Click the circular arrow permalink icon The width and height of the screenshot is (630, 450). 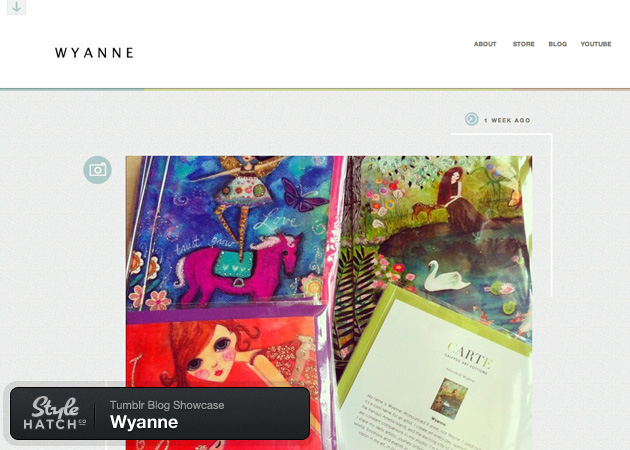click(x=471, y=119)
